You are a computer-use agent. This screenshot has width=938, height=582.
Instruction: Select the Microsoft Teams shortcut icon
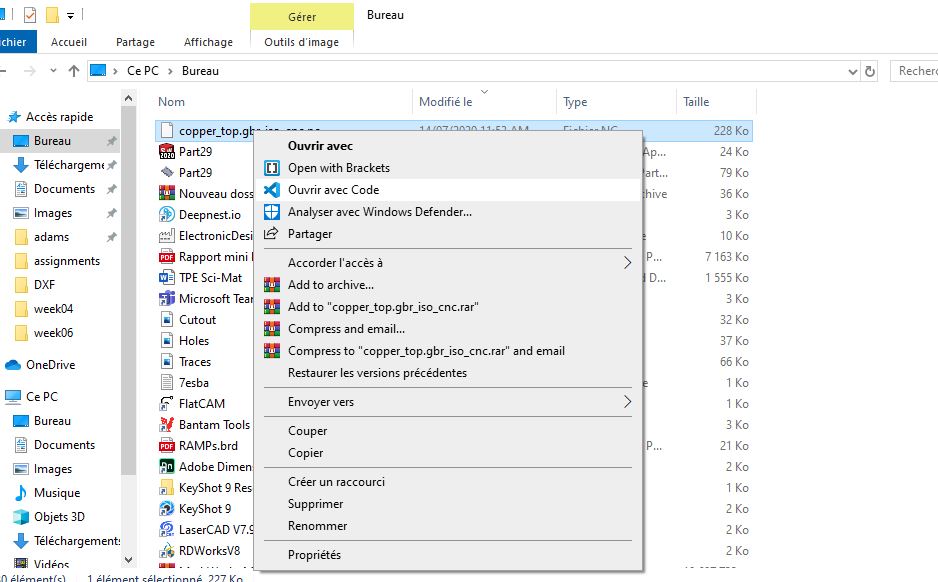pos(168,299)
